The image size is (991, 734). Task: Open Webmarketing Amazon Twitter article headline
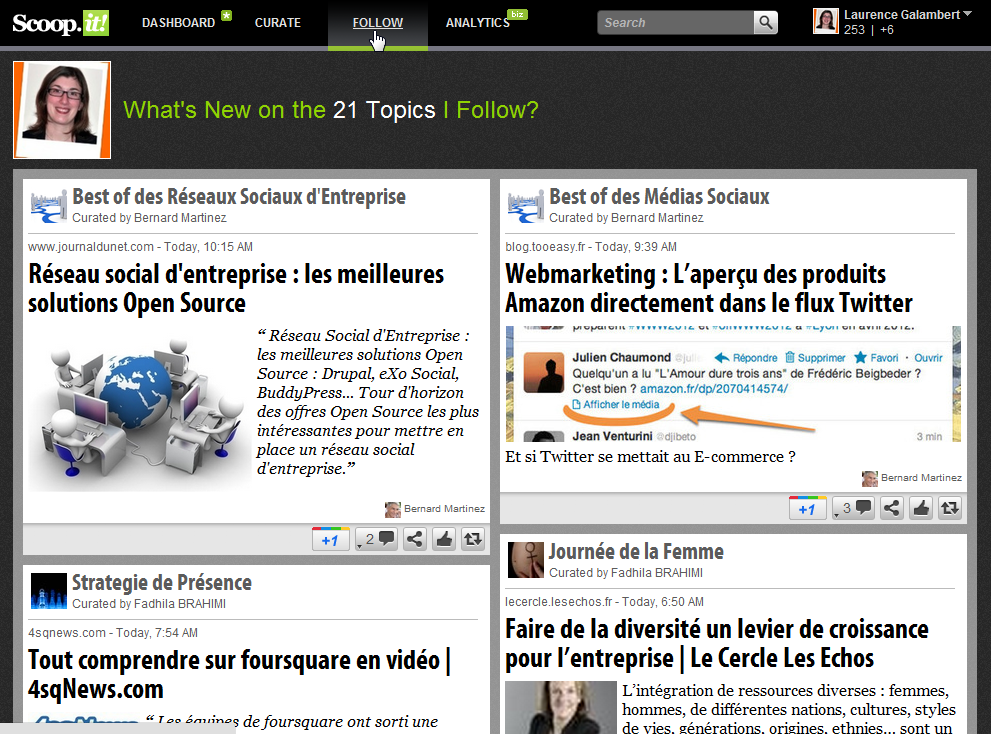pos(708,288)
